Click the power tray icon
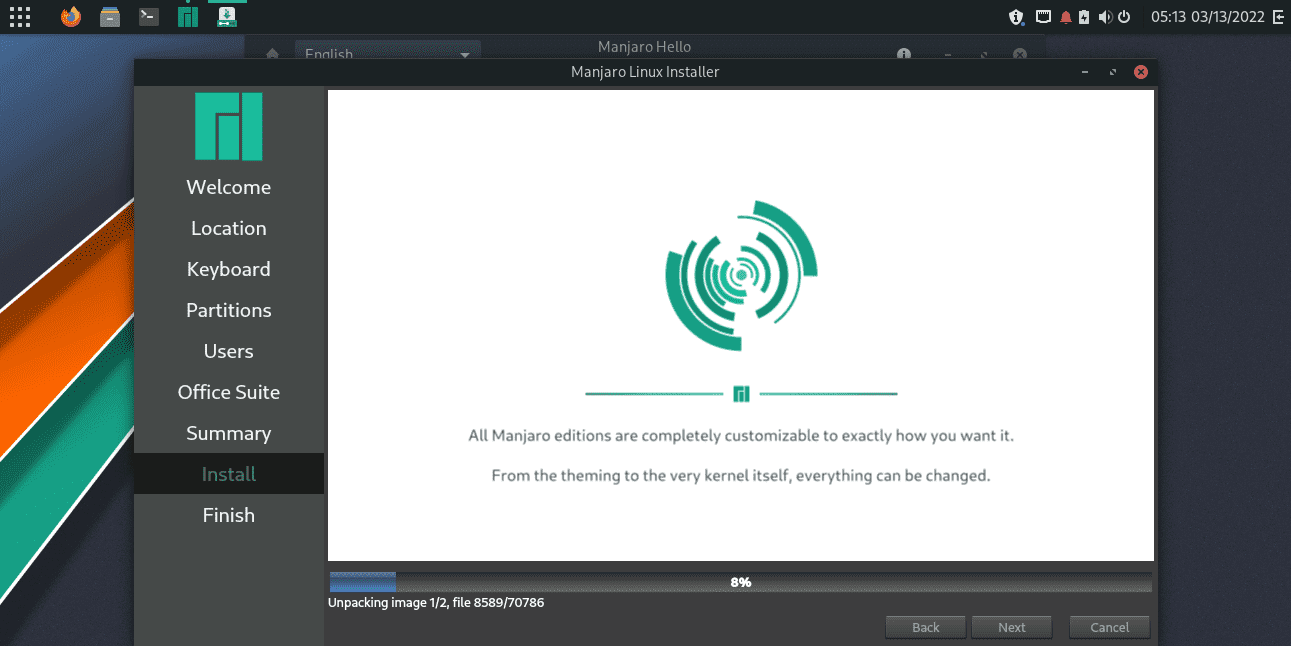This screenshot has width=1291, height=646. (1124, 17)
